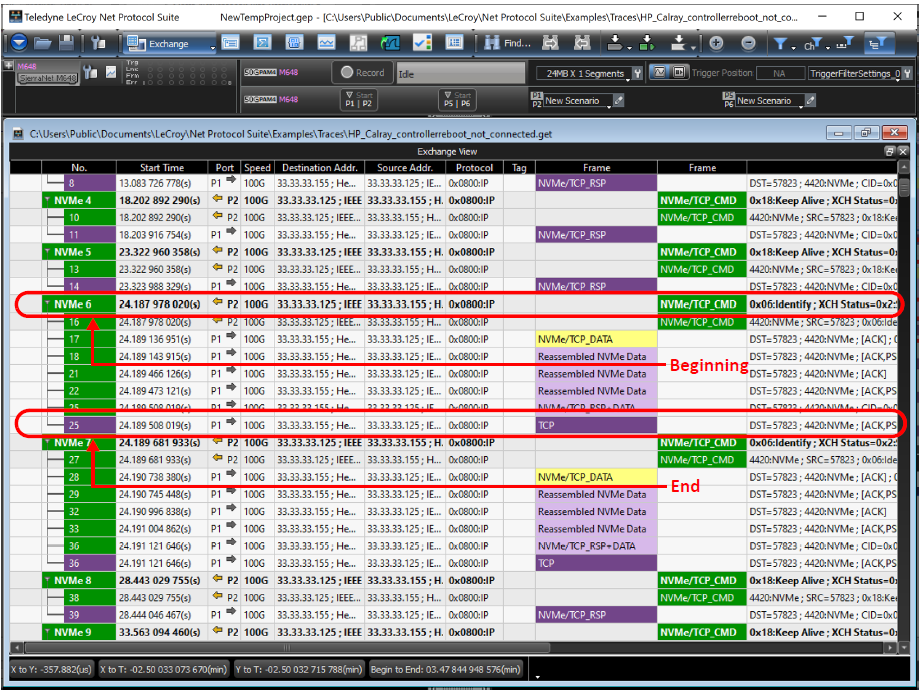The image size is (920, 691).
Task: Click the small chart icon near SierraNet M648
Action: 111,72
